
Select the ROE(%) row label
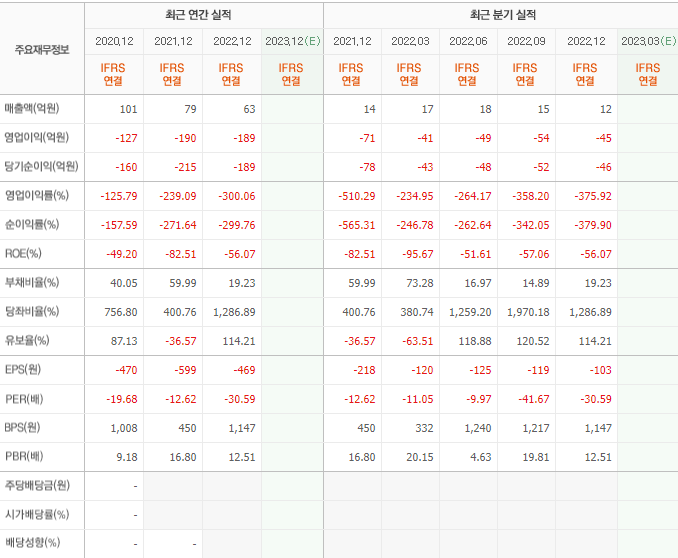click(23, 253)
